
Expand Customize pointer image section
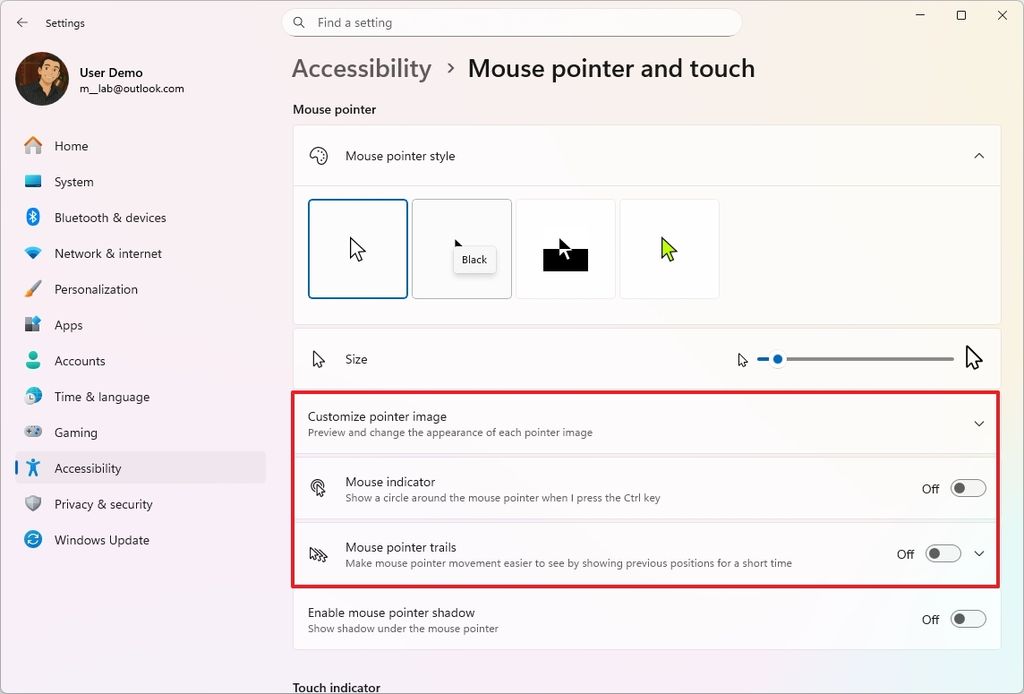tap(979, 423)
